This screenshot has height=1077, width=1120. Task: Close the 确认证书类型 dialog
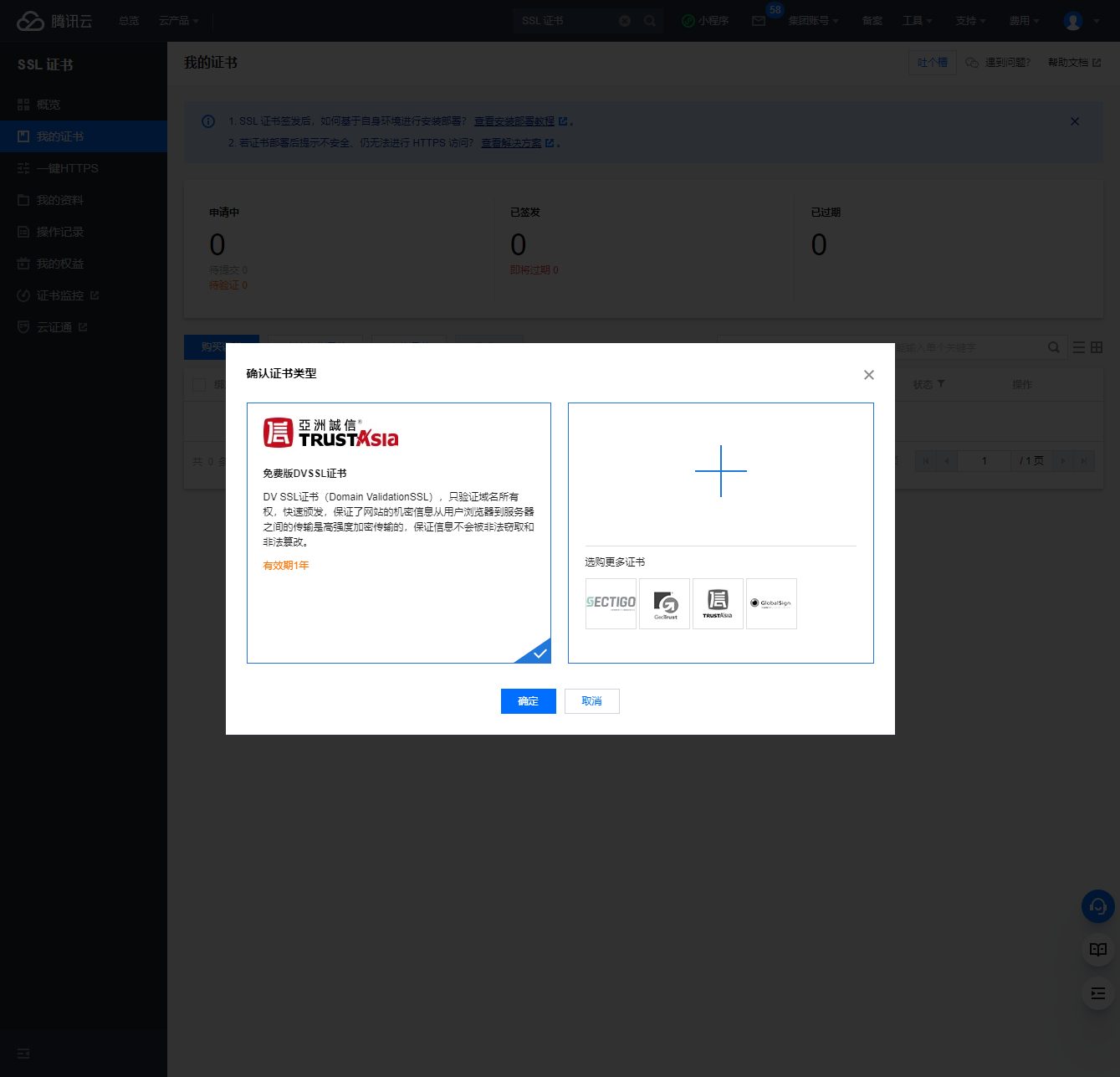click(869, 375)
